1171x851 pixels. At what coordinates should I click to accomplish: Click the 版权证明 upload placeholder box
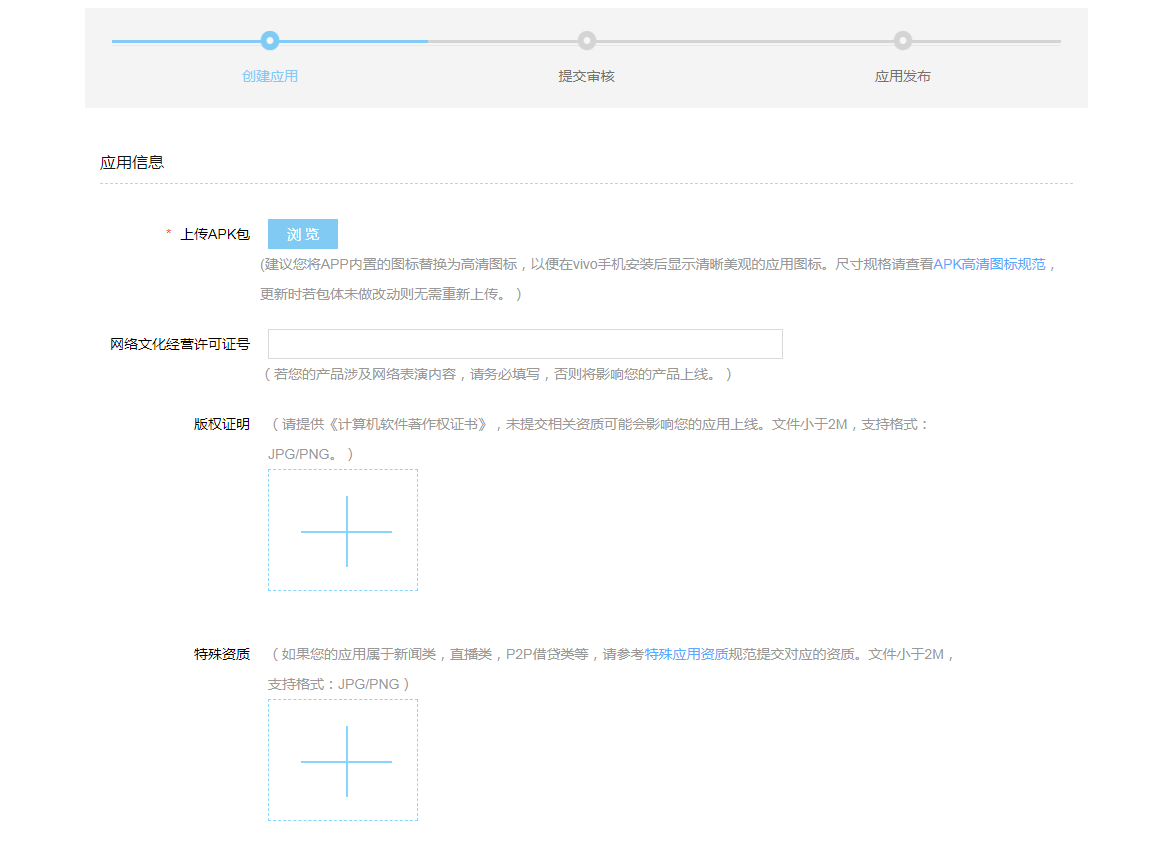click(343, 529)
